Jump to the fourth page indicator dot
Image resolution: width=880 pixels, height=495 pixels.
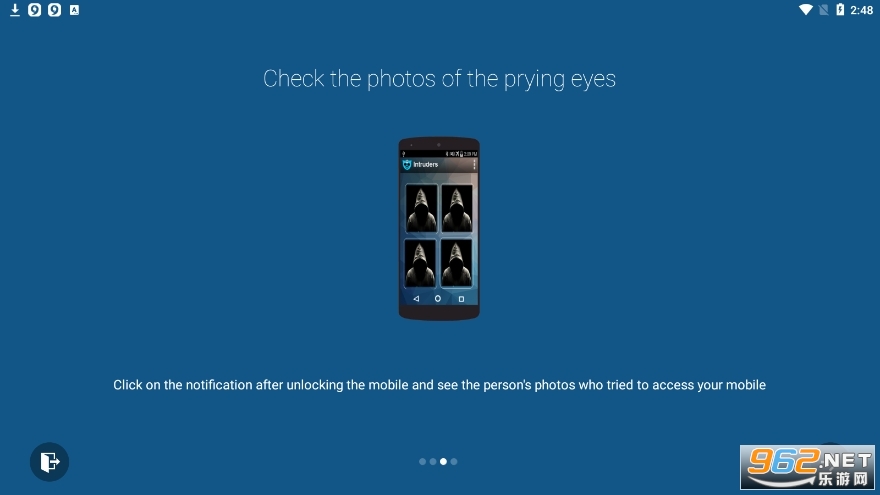click(x=454, y=461)
